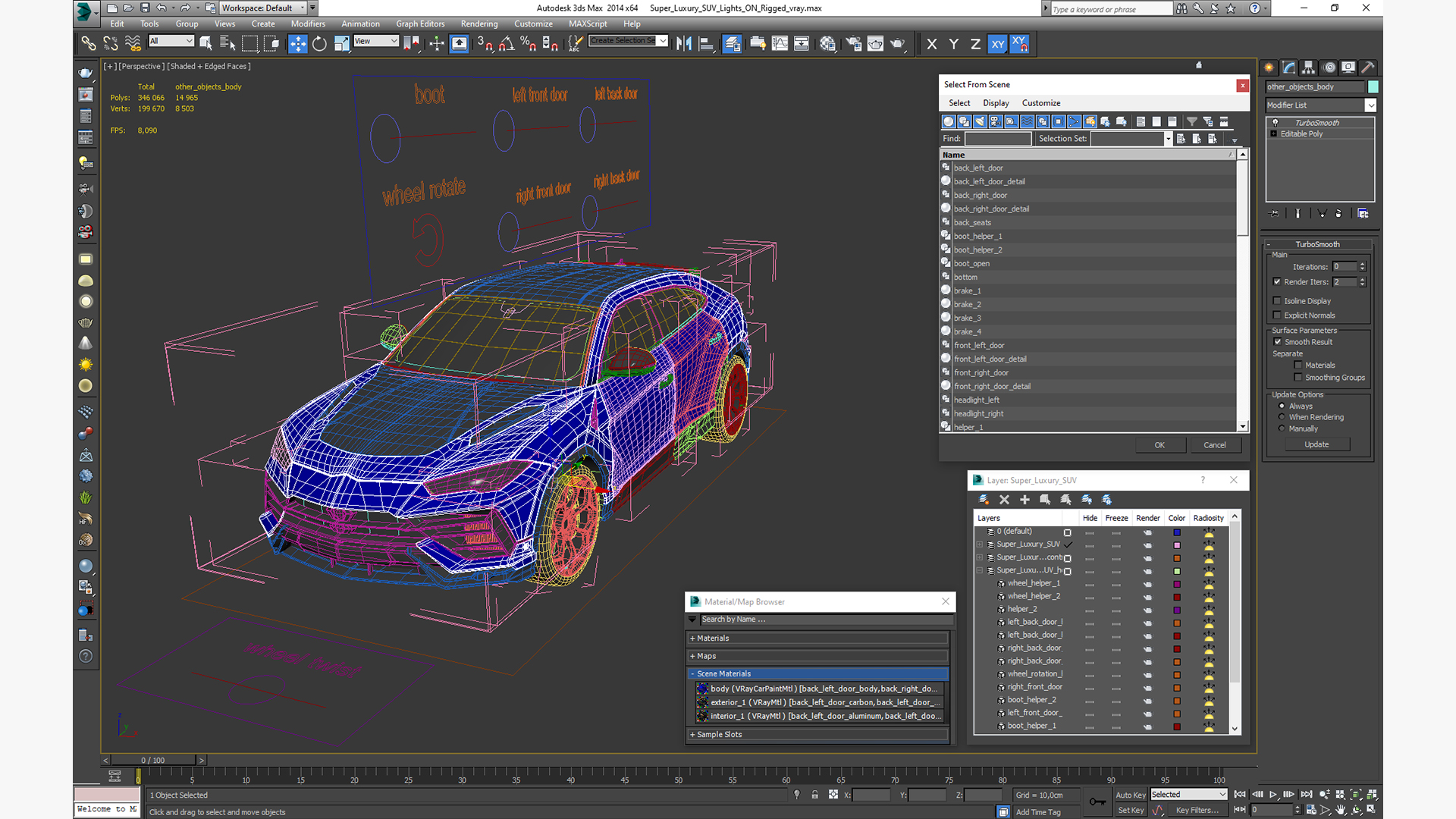Viewport: 1456px width, 819px height.
Task: Click Cancel in Select From Scene dialog
Action: coord(1215,445)
